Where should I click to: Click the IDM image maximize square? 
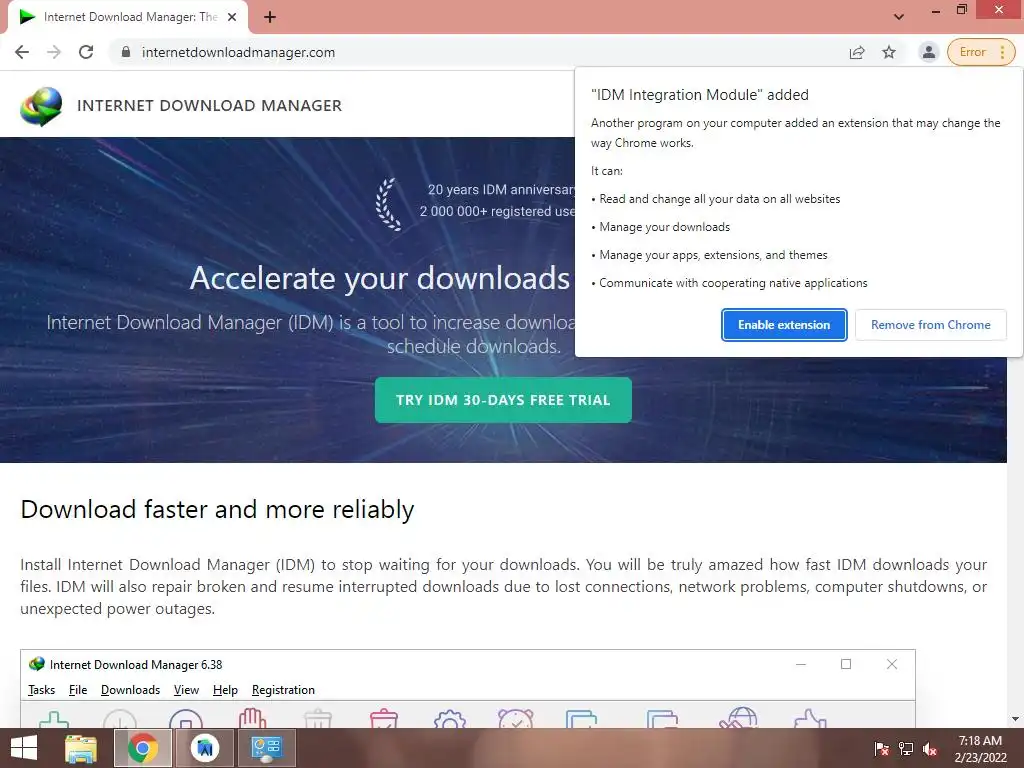[846, 664]
